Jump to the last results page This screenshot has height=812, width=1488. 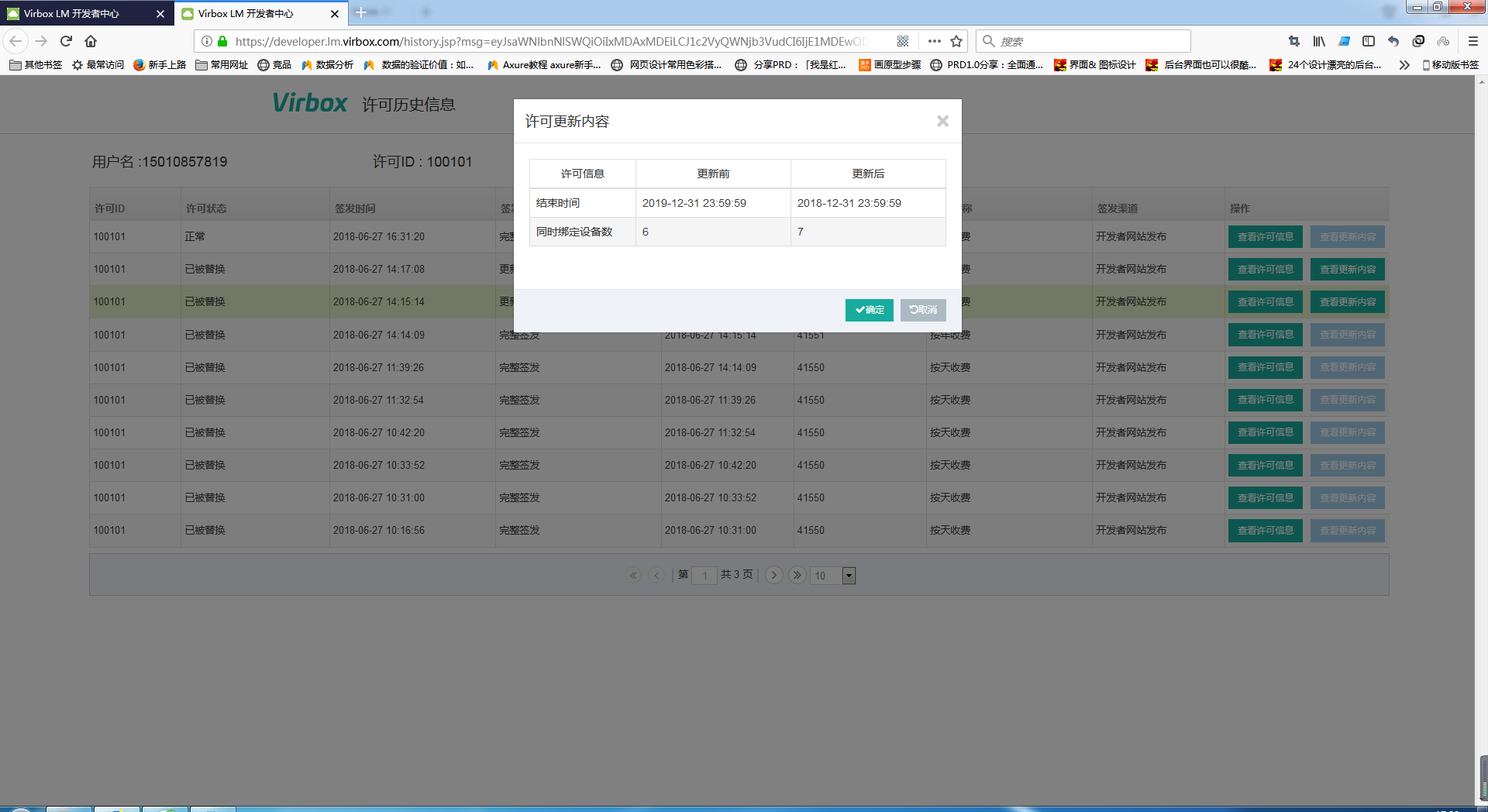797,575
